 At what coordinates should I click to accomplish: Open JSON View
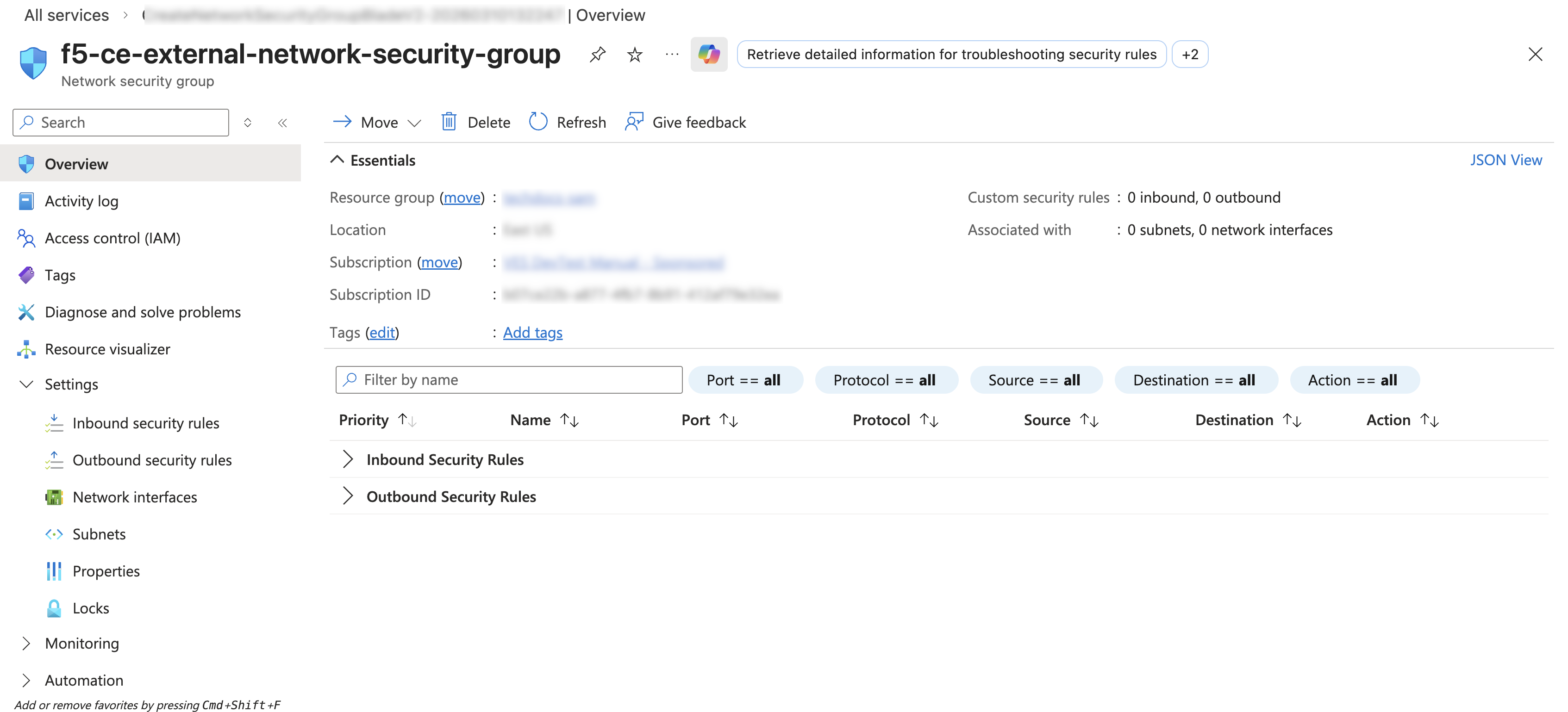pyautogui.click(x=1506, y=160)
